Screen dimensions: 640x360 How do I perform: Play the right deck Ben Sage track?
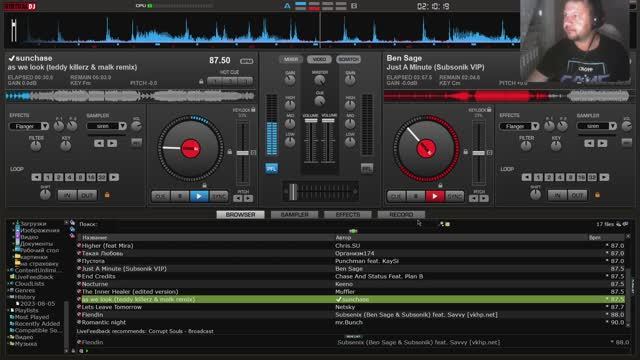click(435, 197)
